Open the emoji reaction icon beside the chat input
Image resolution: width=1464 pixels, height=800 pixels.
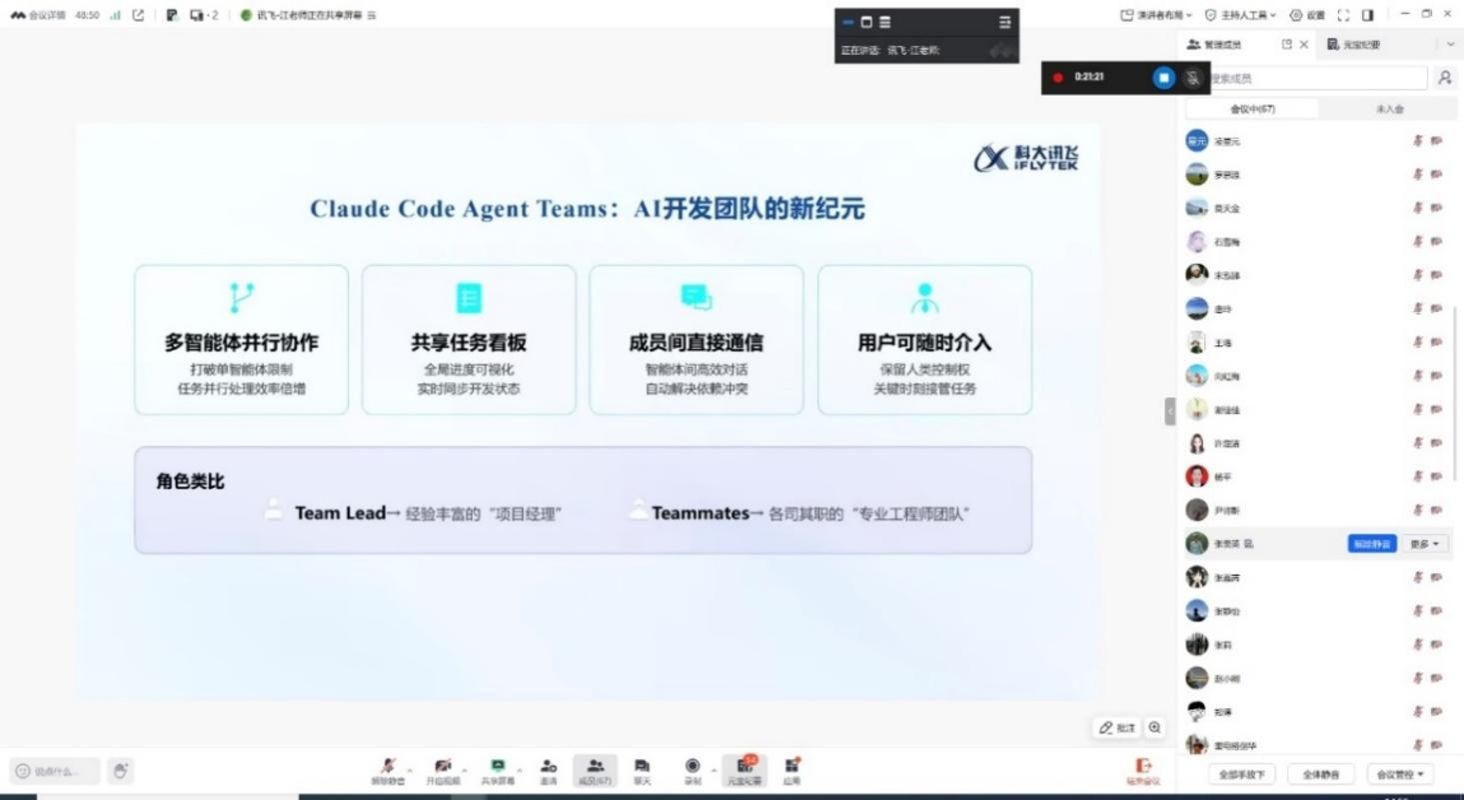23,771
